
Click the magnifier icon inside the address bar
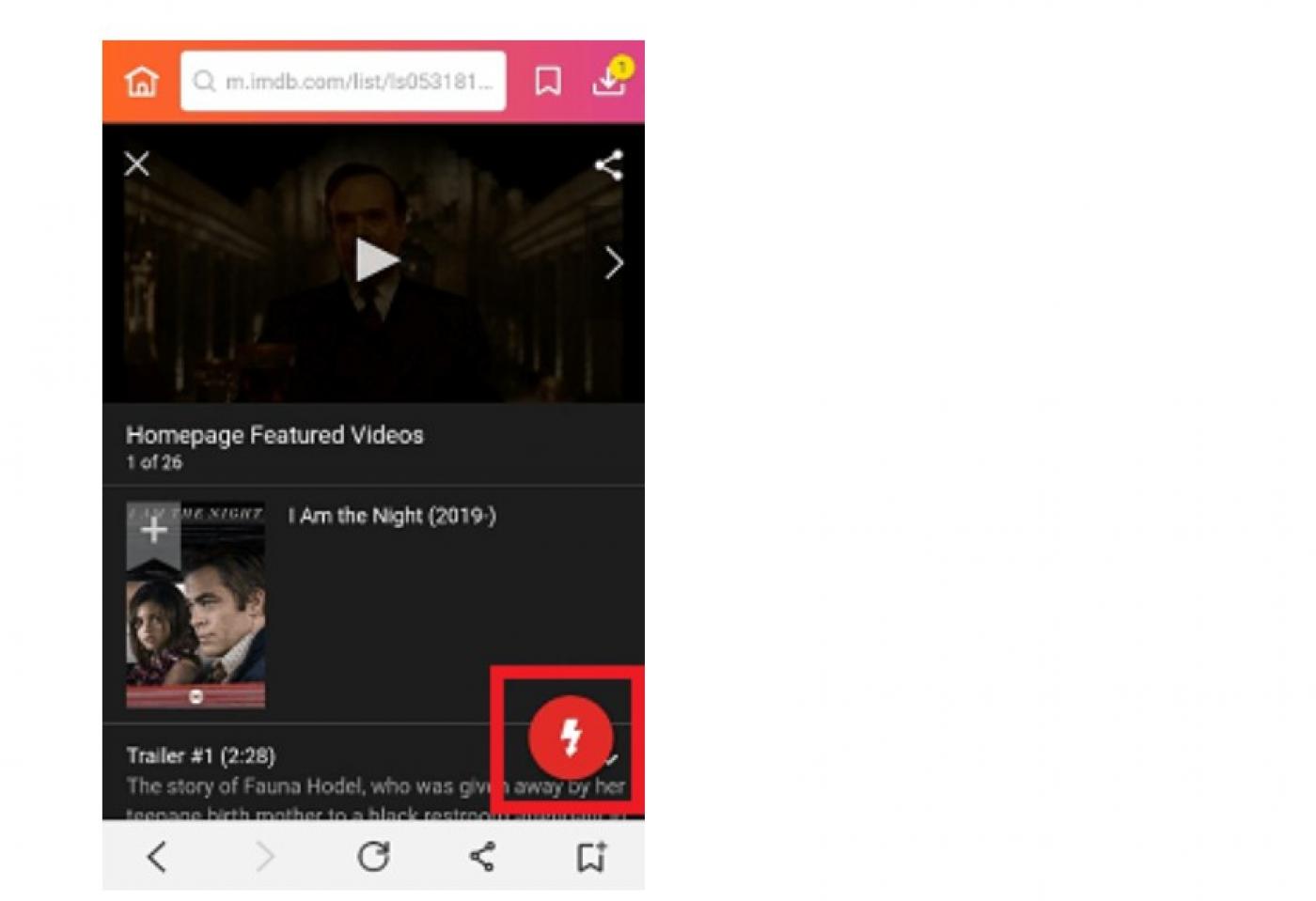pos(202,83)
